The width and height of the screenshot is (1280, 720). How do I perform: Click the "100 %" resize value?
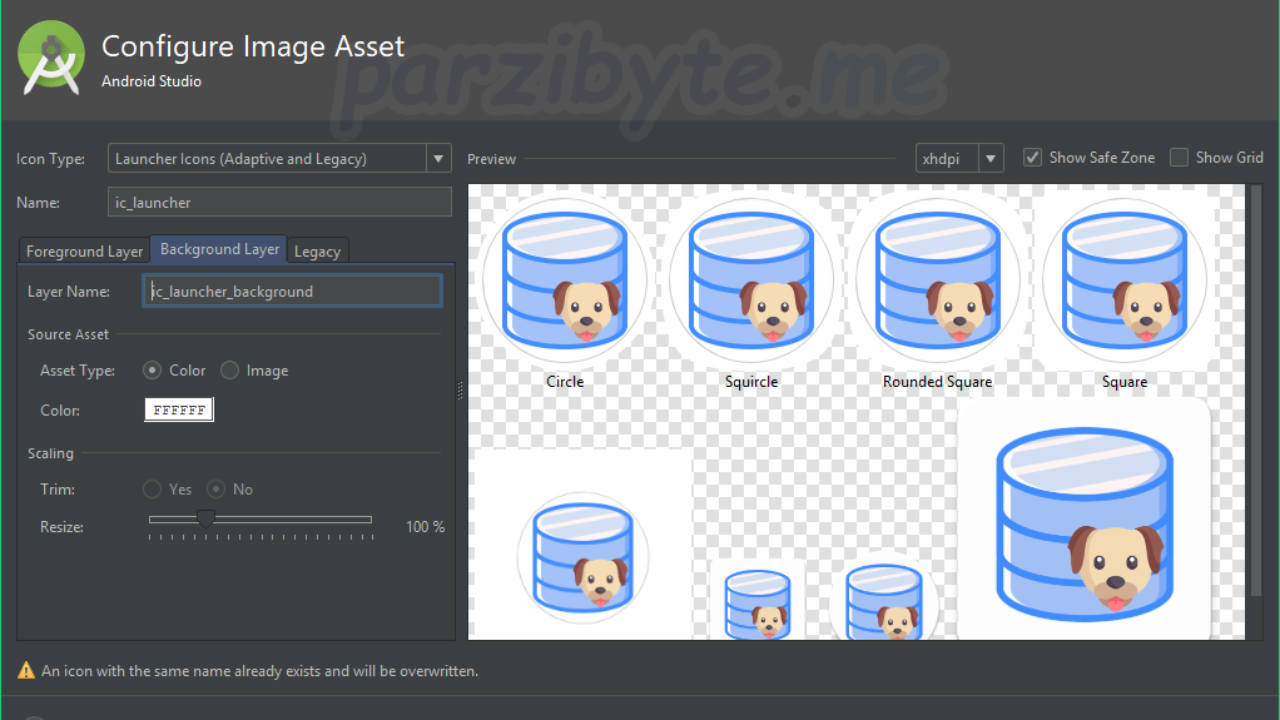coord(425,526)
